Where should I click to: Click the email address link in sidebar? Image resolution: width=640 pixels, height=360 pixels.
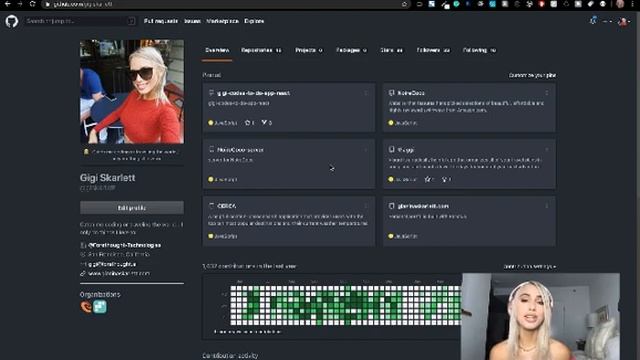pyautogui.click(x=112, y=264)
